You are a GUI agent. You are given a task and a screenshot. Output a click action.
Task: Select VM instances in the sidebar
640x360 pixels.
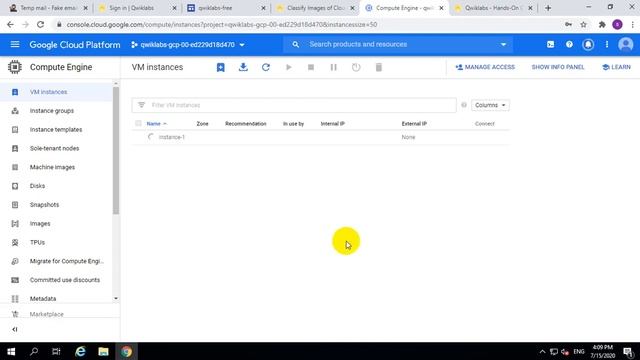(x=56, y=92)
